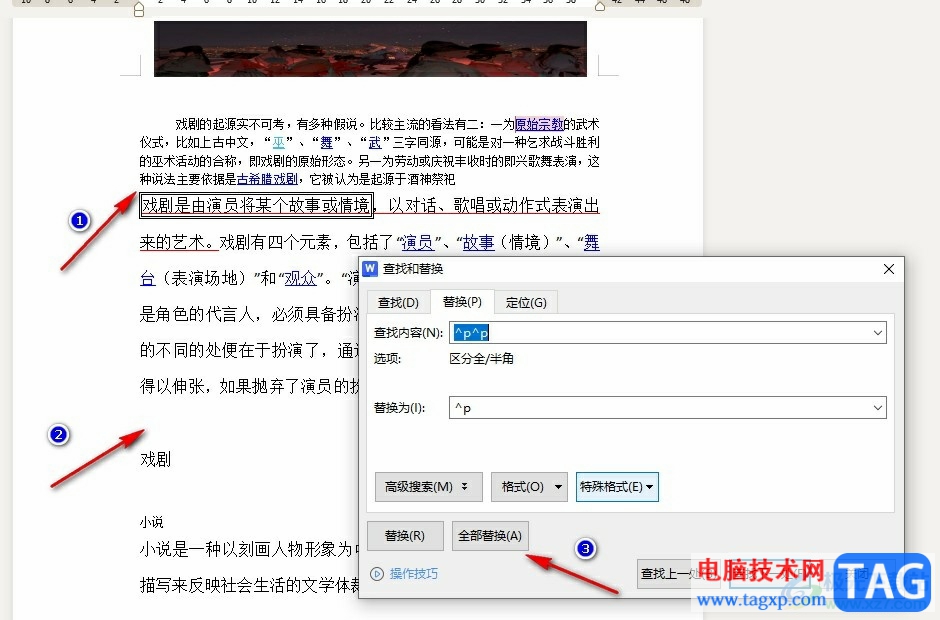Switch to the 查找(D) tab
Viewport: 940px width, 620px height.
click(x=398, y=302)
